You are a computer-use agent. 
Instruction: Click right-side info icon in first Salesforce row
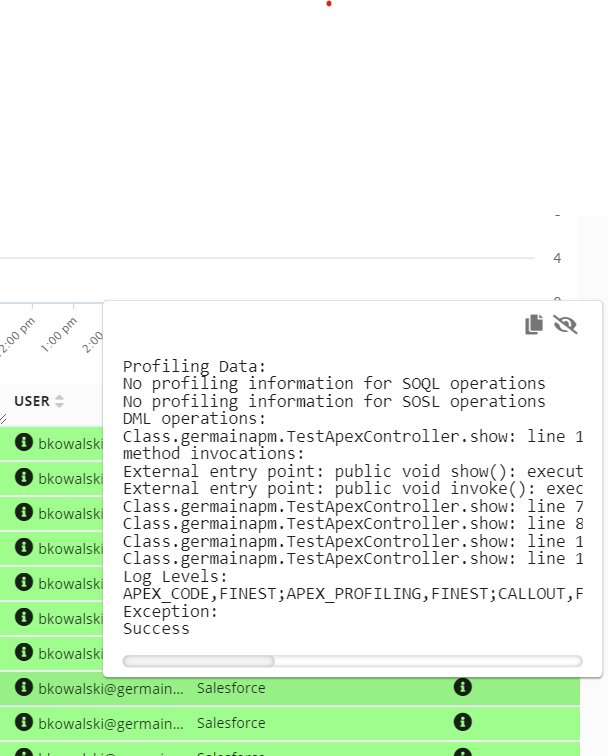click(462, 687)
